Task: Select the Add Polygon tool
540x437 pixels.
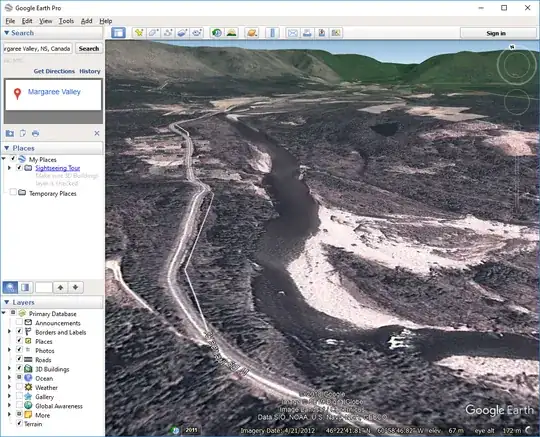Action: [153, 33]
